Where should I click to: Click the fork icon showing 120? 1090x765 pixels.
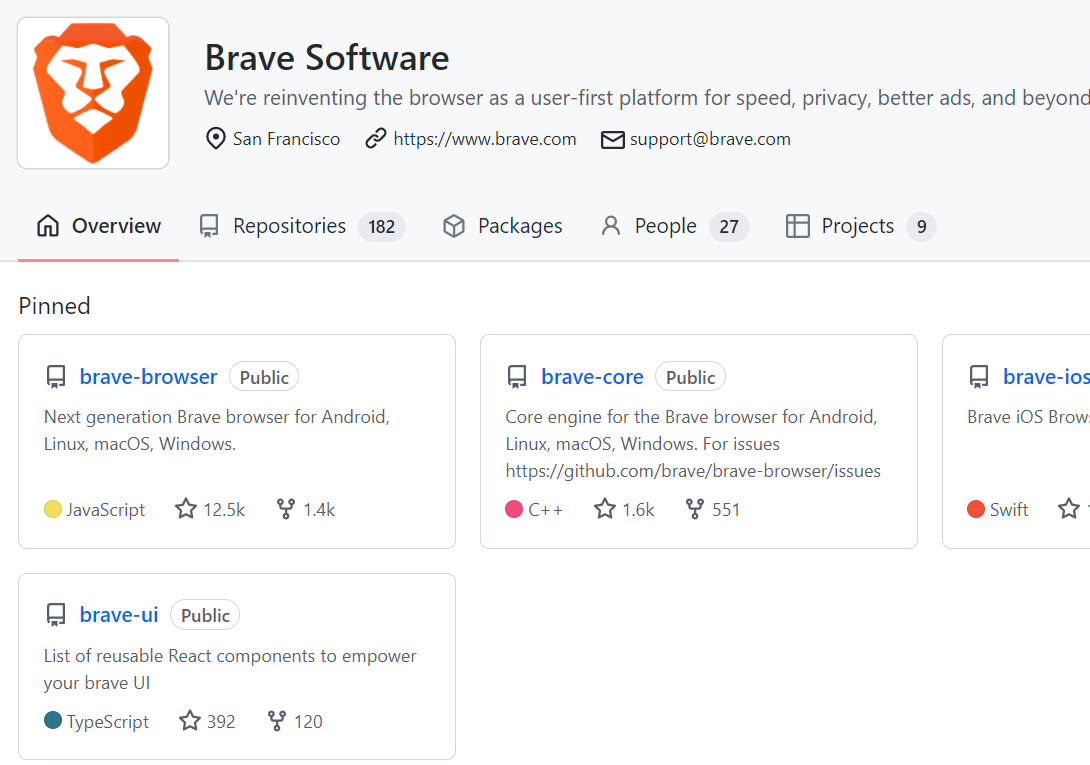pyautogui.click(x=277, y=720)
